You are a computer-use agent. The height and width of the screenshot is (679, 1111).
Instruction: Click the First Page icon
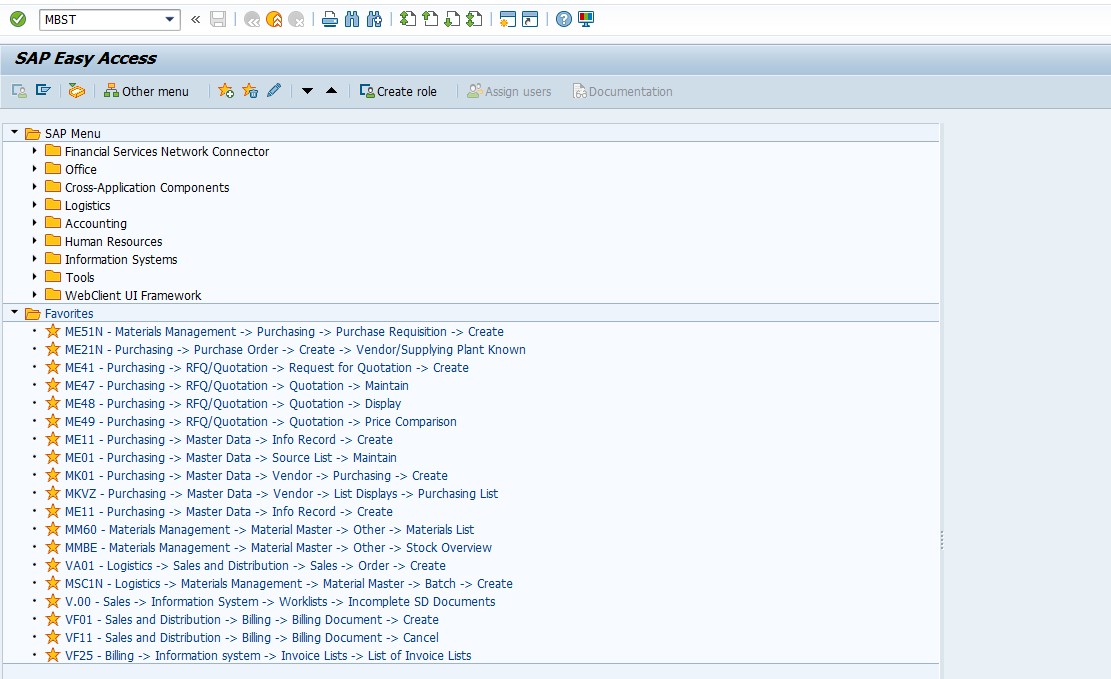pos(407,19)
